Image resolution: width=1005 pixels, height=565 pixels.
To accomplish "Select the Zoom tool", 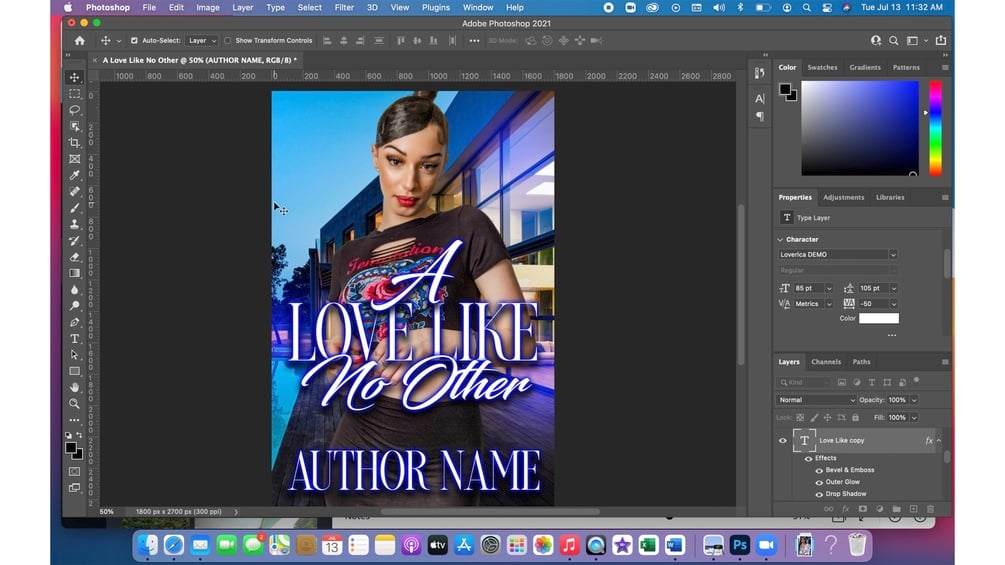I will pos(75,403).
